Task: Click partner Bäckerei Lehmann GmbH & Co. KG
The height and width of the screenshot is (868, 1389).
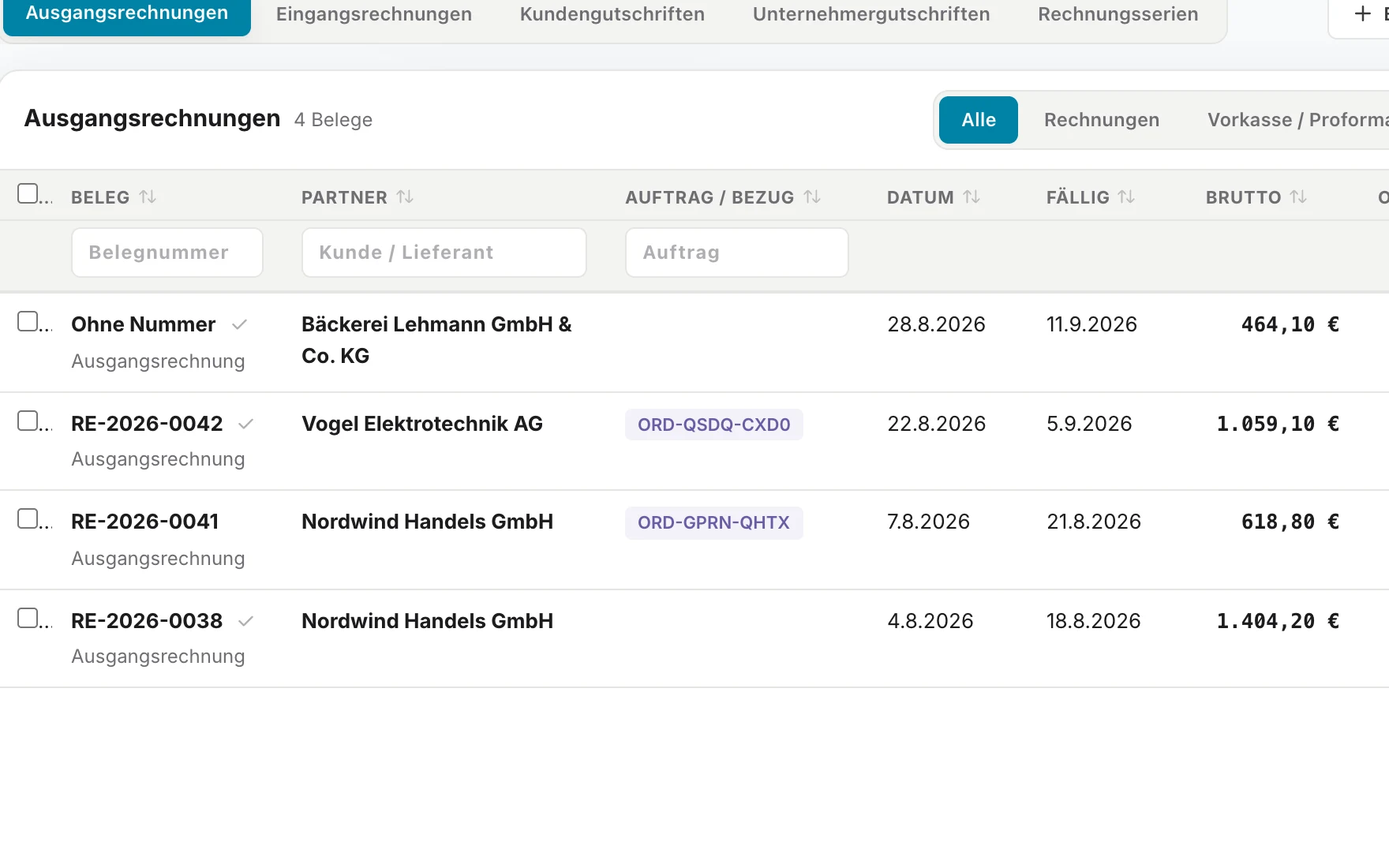Action: tap(436, 340)
